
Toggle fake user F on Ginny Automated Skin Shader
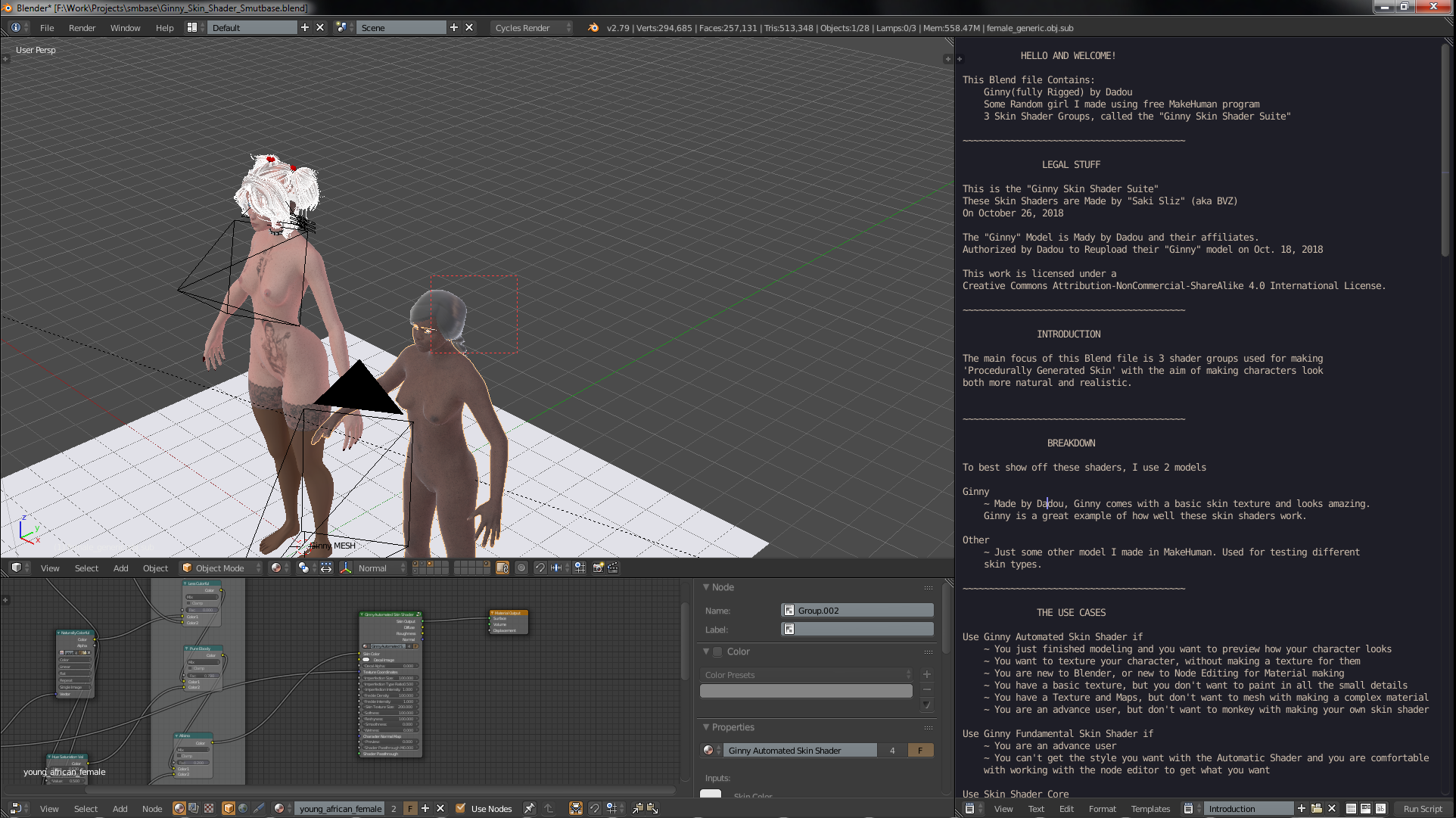pyautogui.click(x=920, y=750)
